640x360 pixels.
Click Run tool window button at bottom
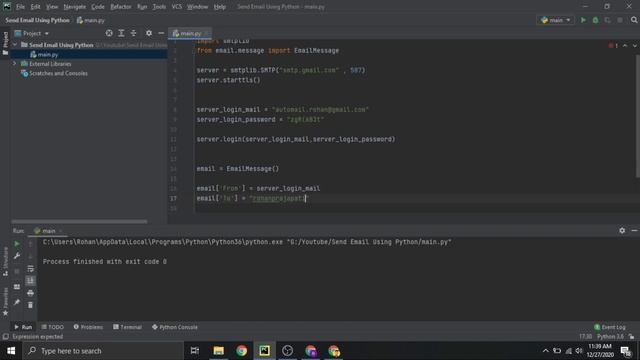23,327
